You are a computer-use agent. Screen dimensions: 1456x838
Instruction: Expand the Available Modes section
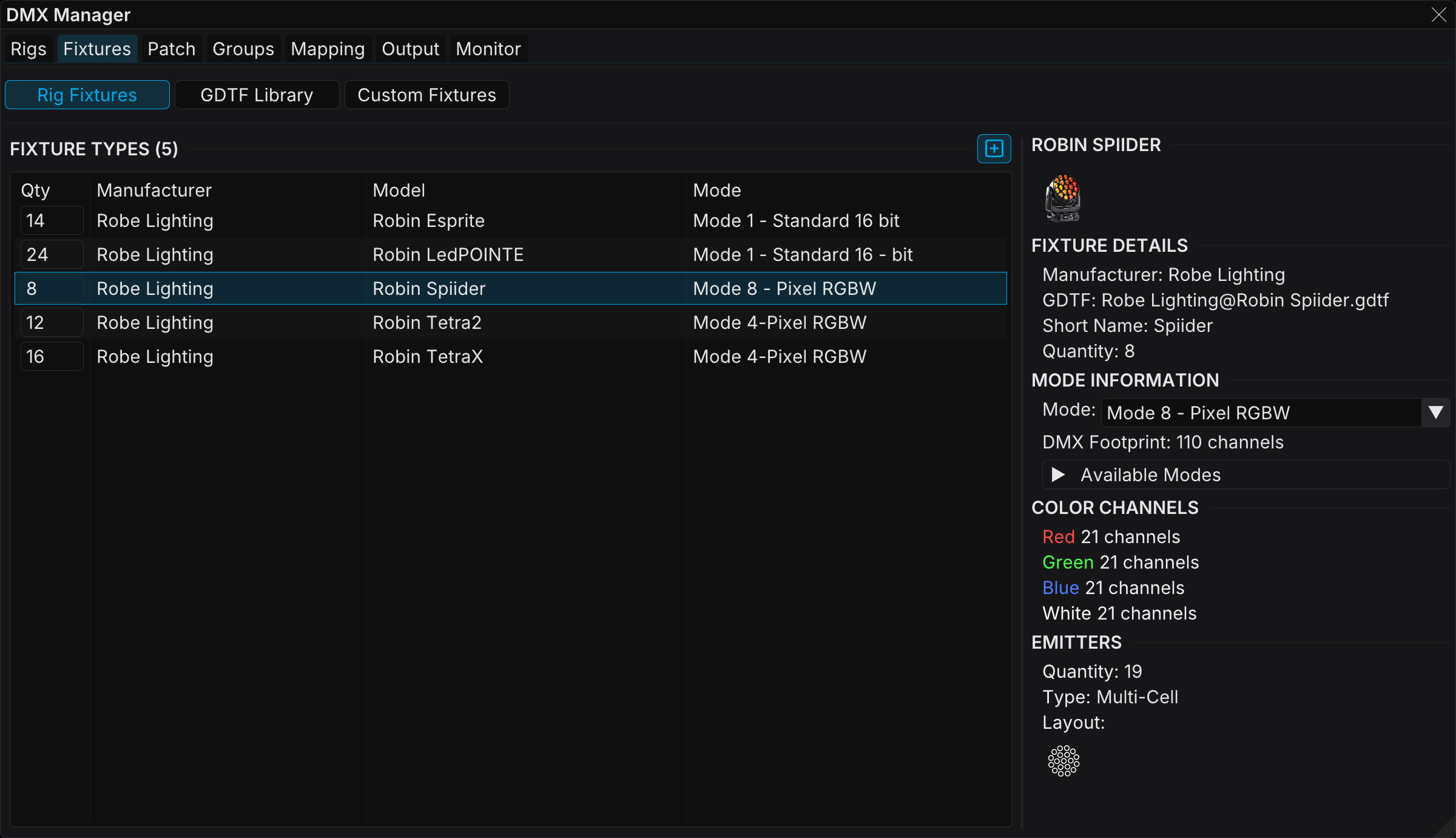1245,475
